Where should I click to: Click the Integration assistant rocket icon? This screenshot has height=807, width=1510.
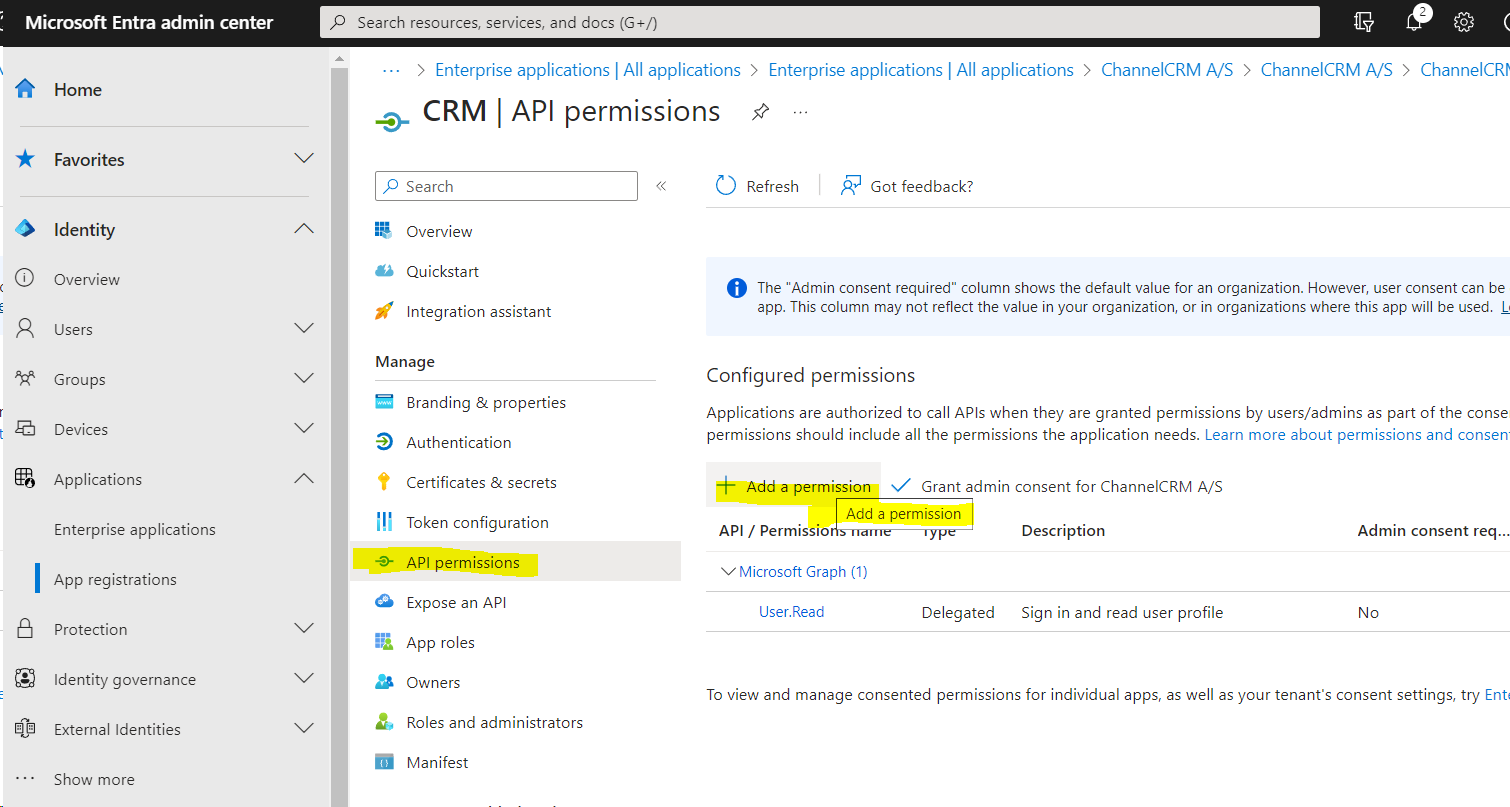384,311
